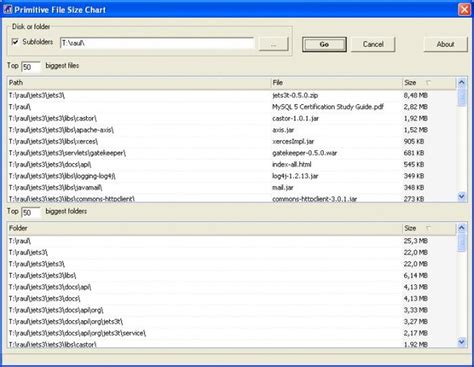
Task: Click folders list scrollbar down arrow
Action: tap(462, 342)
